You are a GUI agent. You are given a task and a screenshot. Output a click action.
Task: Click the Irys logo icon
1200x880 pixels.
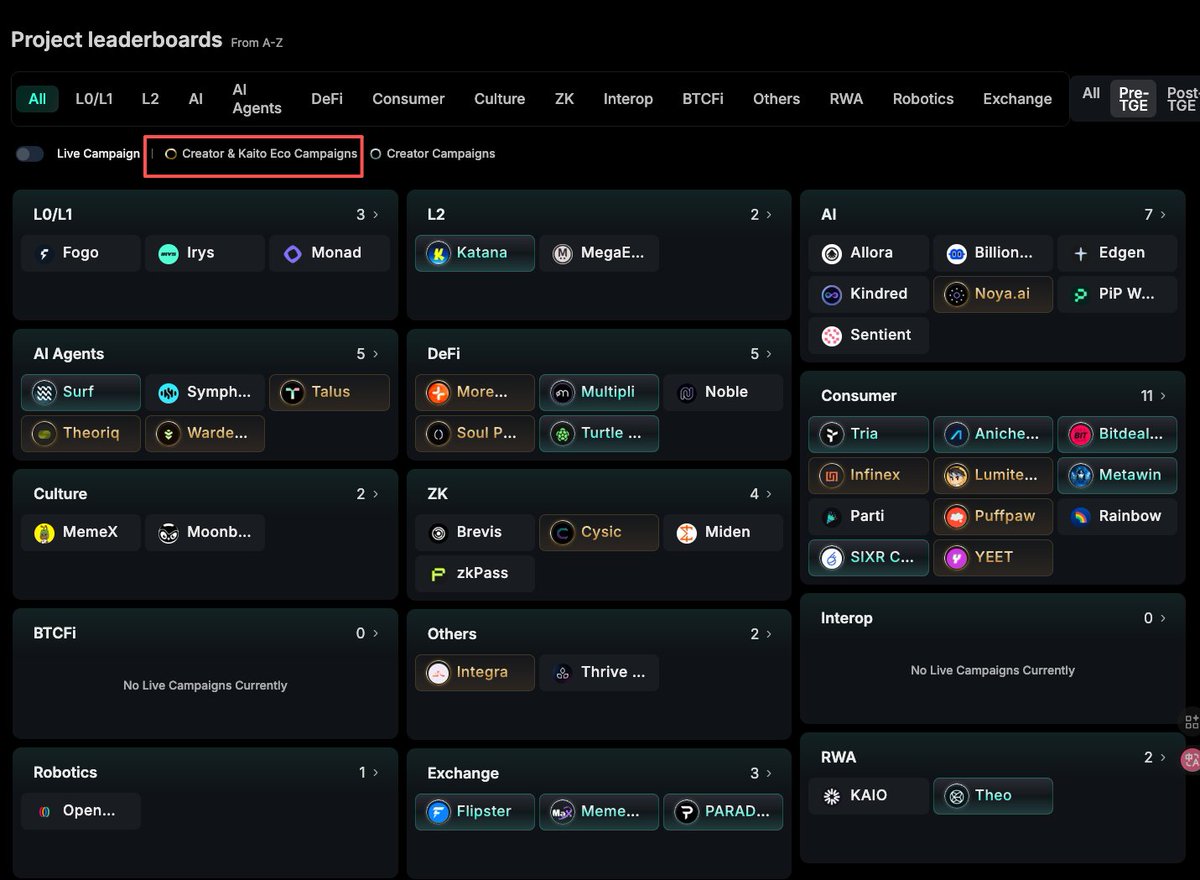tap(169, 253)
